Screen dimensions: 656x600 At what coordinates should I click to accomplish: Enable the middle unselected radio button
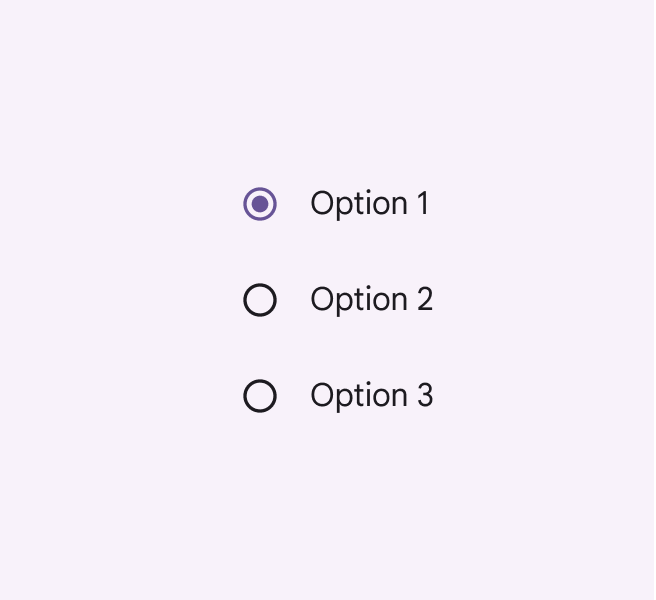[x=260, y=300]
